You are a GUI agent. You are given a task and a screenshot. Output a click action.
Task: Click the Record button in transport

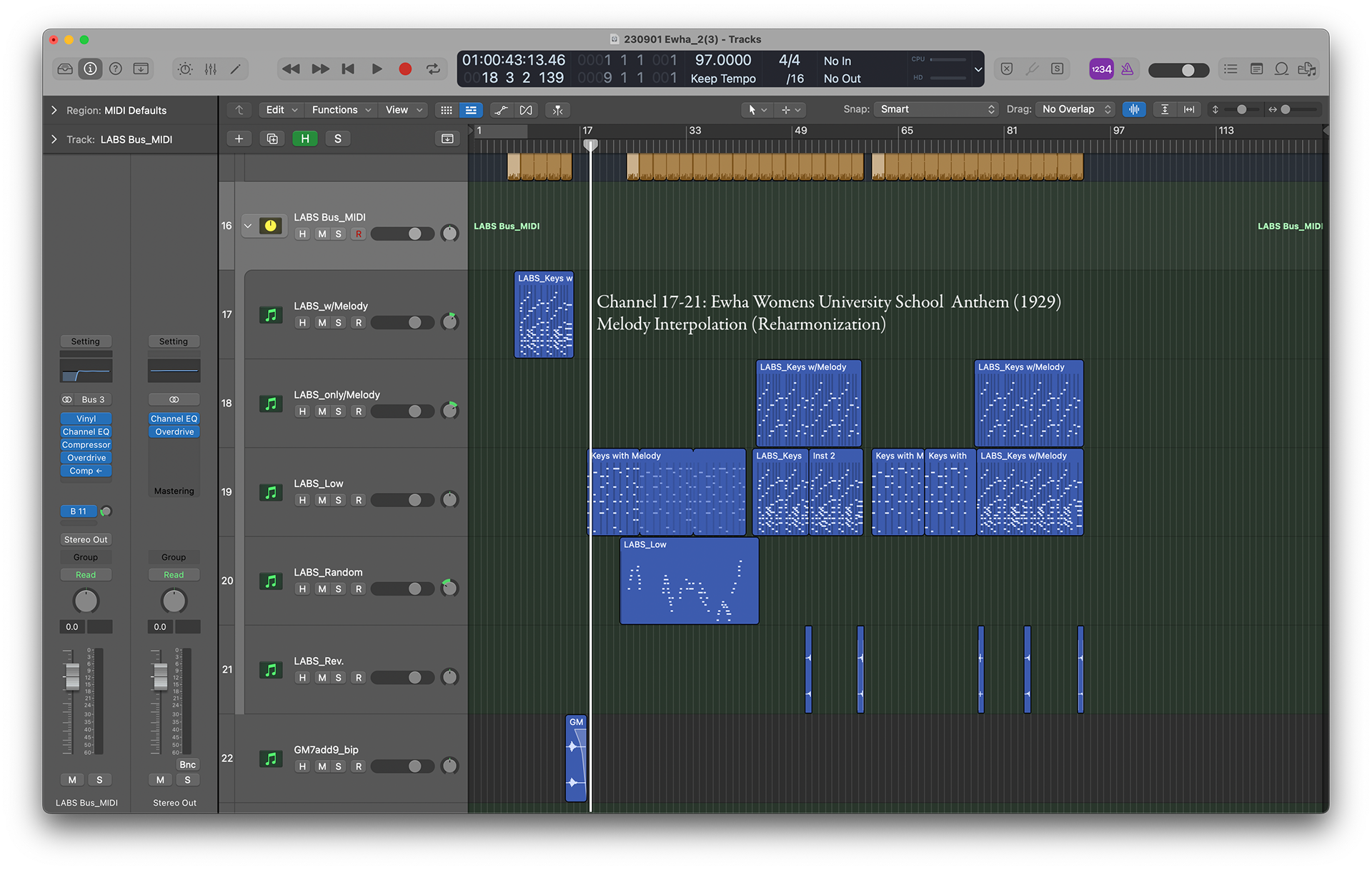pyautogui.click(x=405, y=69)
